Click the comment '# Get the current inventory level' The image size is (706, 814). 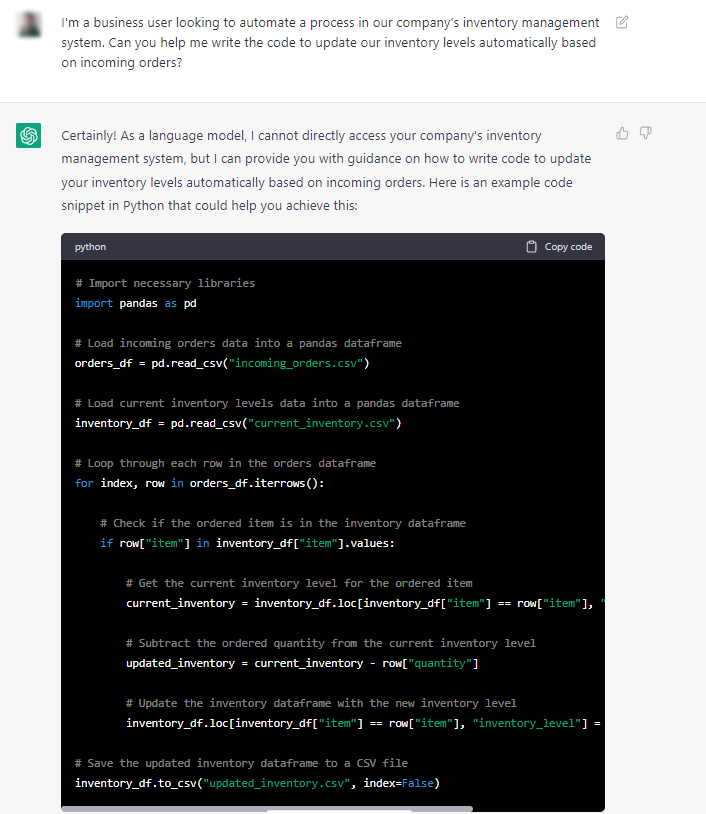(x=299, y=584)
